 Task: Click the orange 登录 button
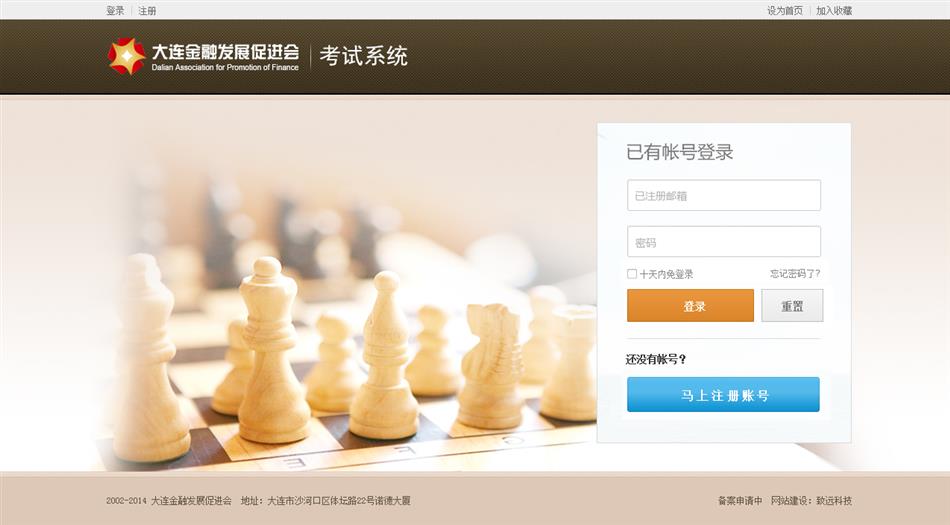[691, 305]
